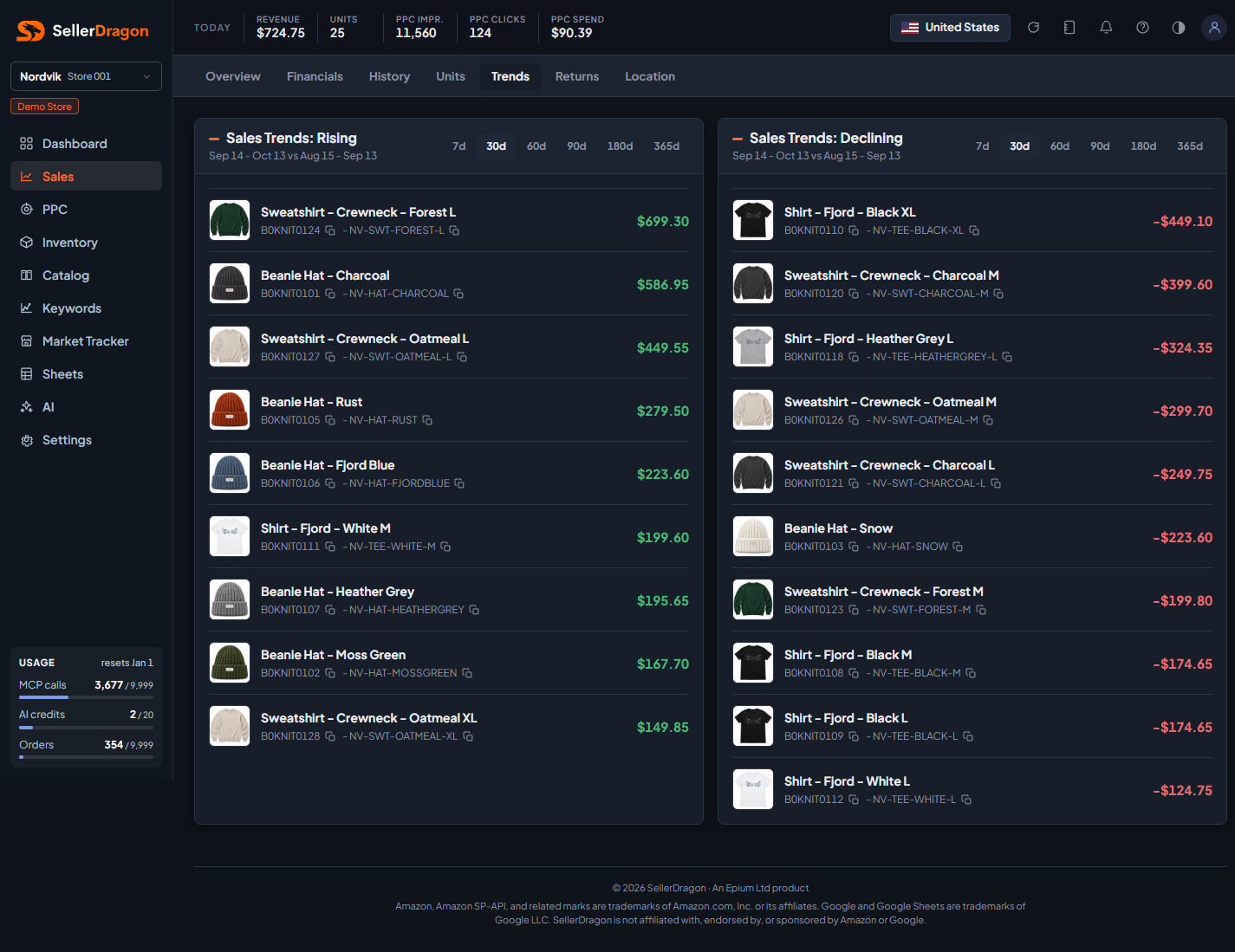Open Settings in the sidebar
Viewport: 1235px width, 952px height.
86,440
